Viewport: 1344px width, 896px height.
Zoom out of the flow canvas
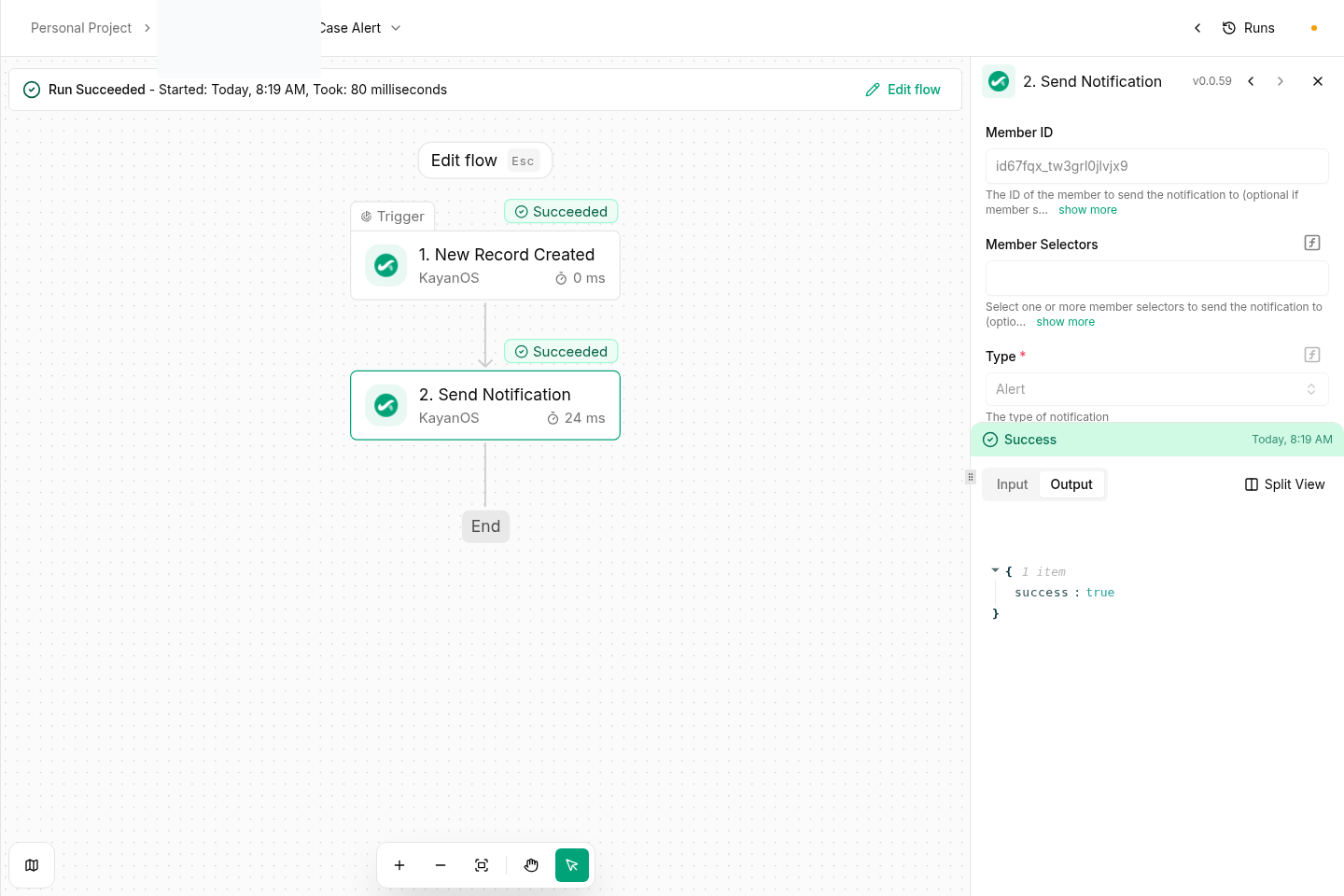click(x=441, y=865)
